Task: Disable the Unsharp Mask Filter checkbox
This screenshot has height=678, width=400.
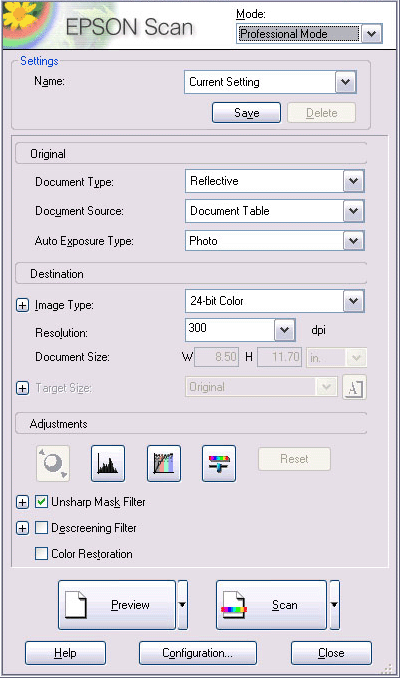Action: [42, 502]
